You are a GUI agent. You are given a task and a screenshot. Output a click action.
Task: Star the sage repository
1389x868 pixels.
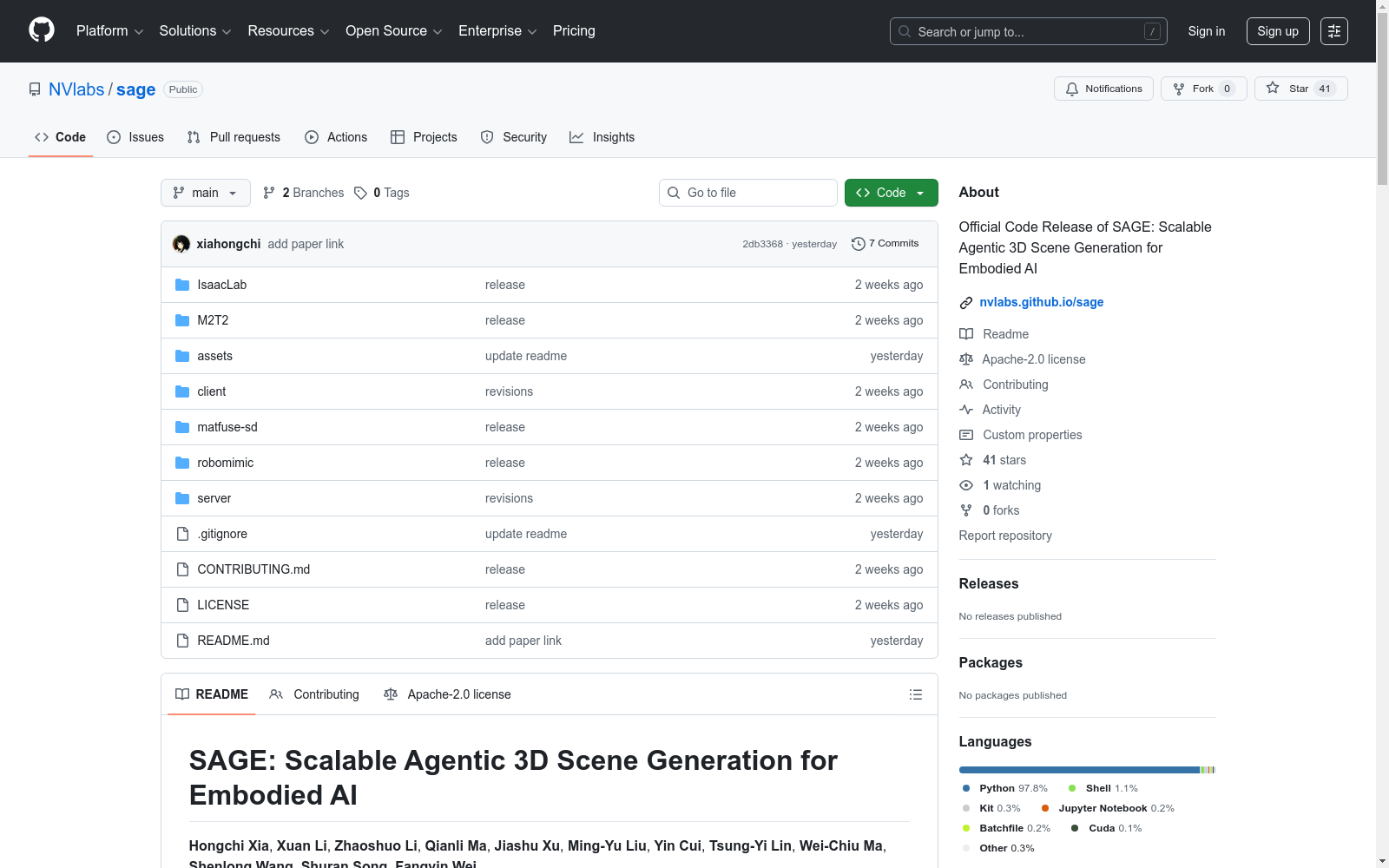[x=1300, y=89]
